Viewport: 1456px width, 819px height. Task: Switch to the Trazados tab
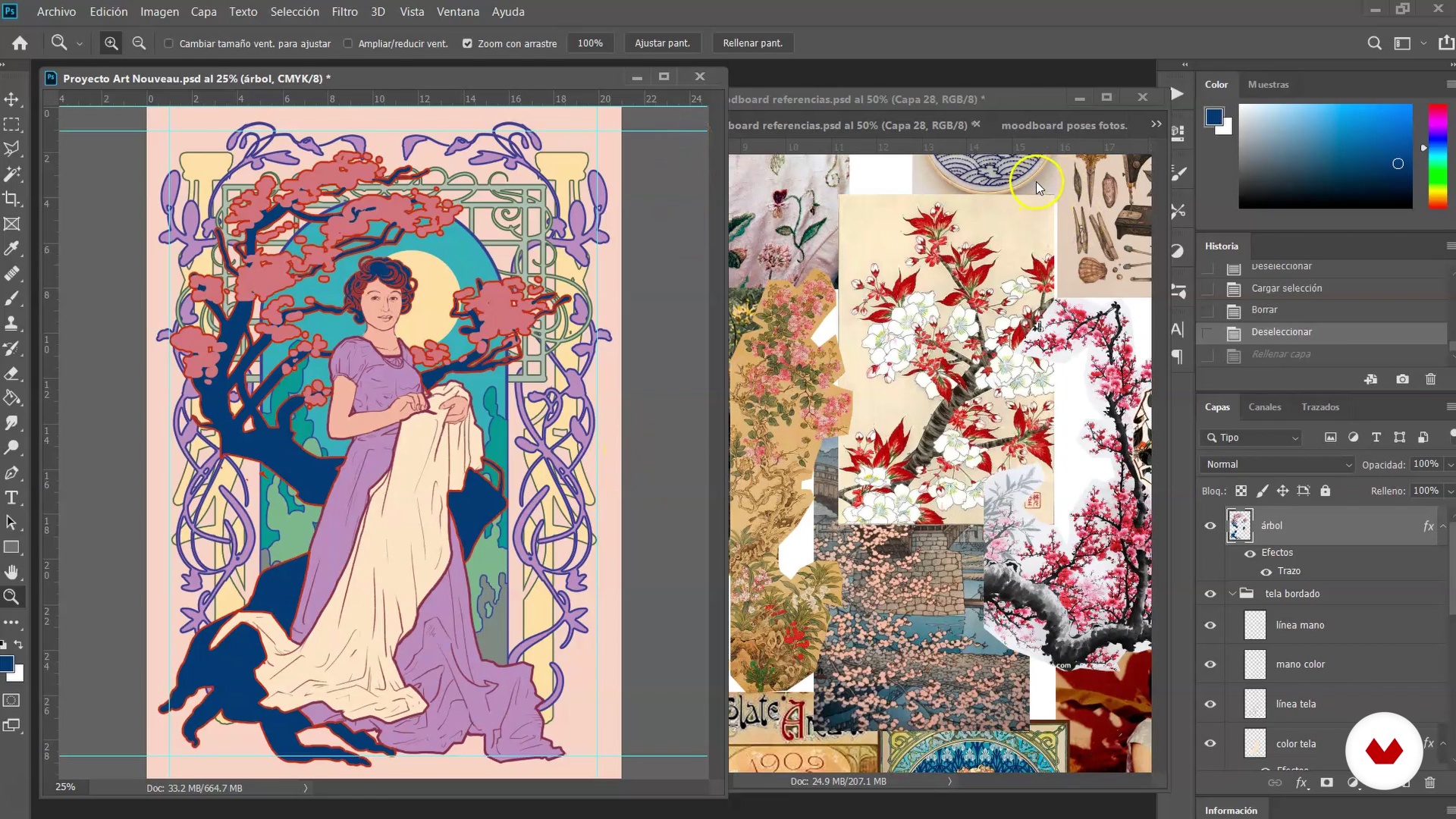pos(1319,407)
